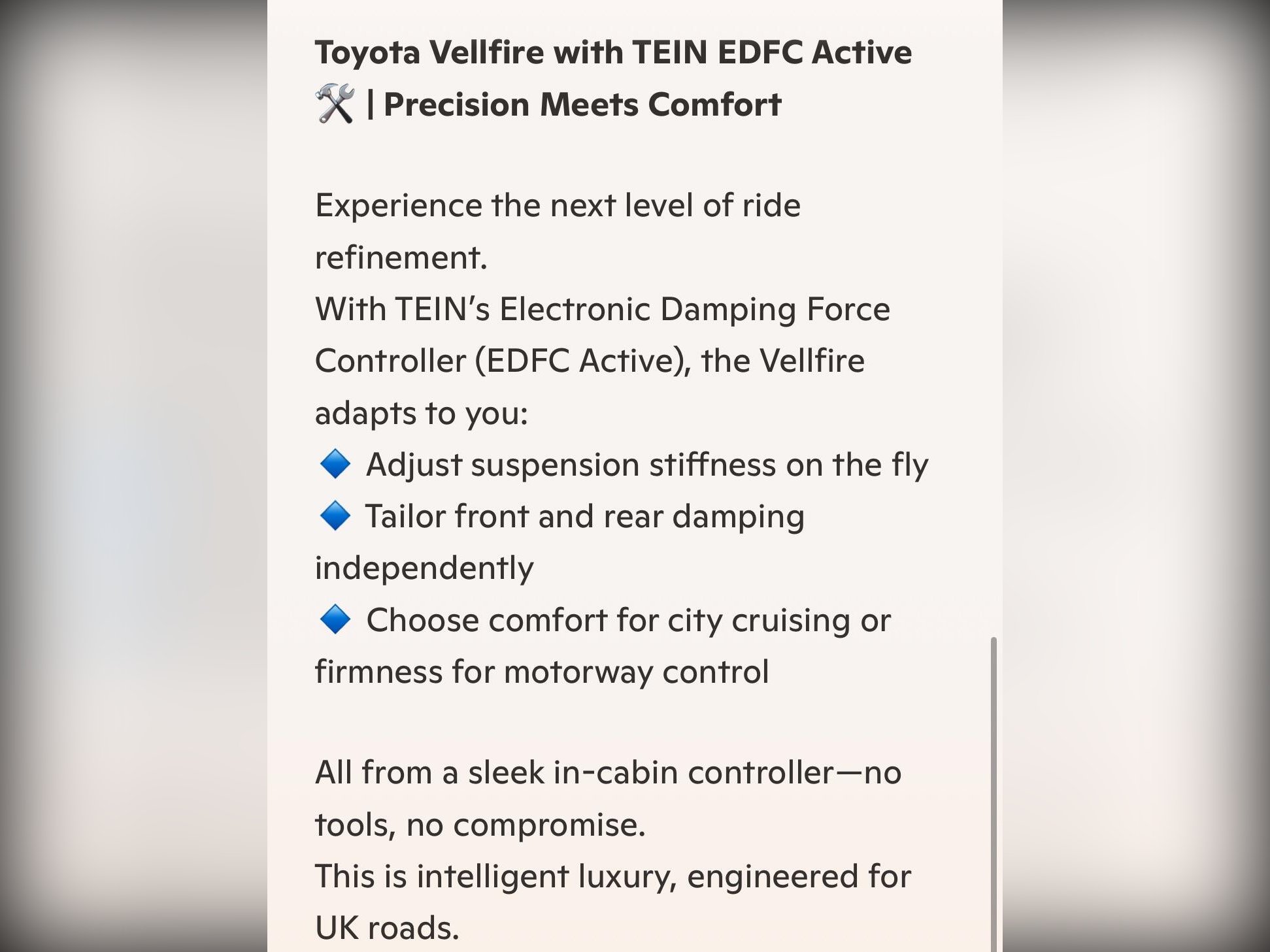
Task: Click the bullet text Adjust suspension stiffness on the fly
Action: click(647, 465)
